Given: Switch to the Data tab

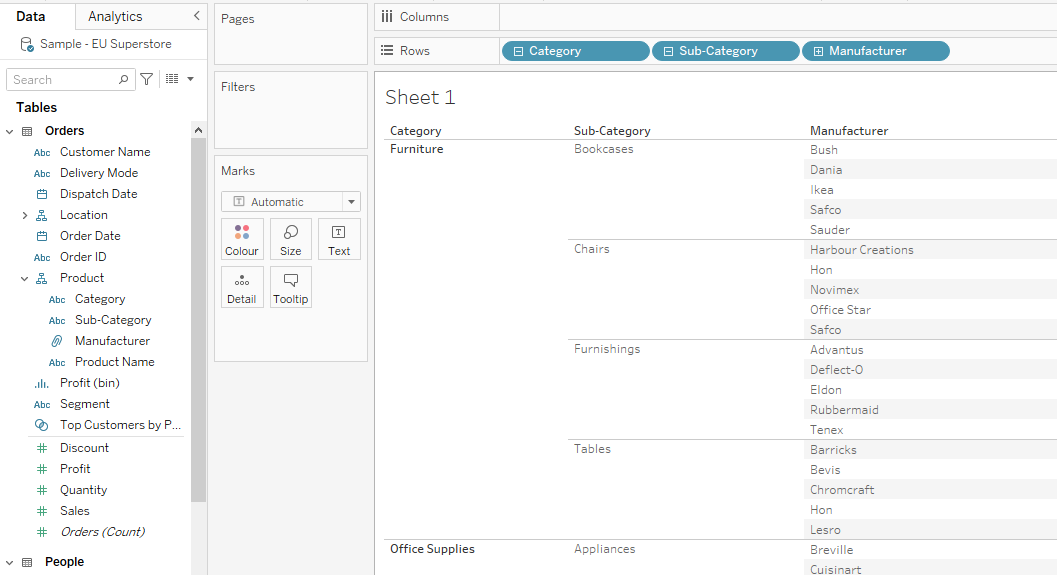Looking at the screenshot, I should pyautogui.click(x=30, y=16).
